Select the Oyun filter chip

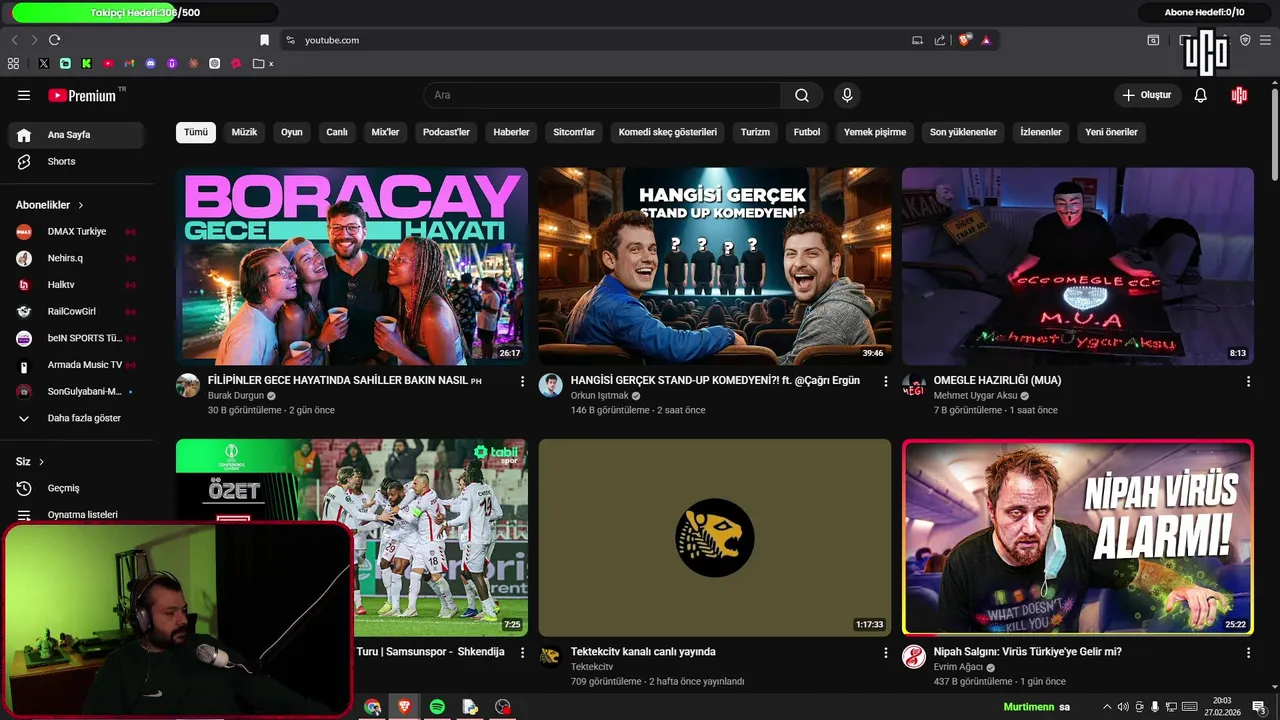(x=292, y=132)
